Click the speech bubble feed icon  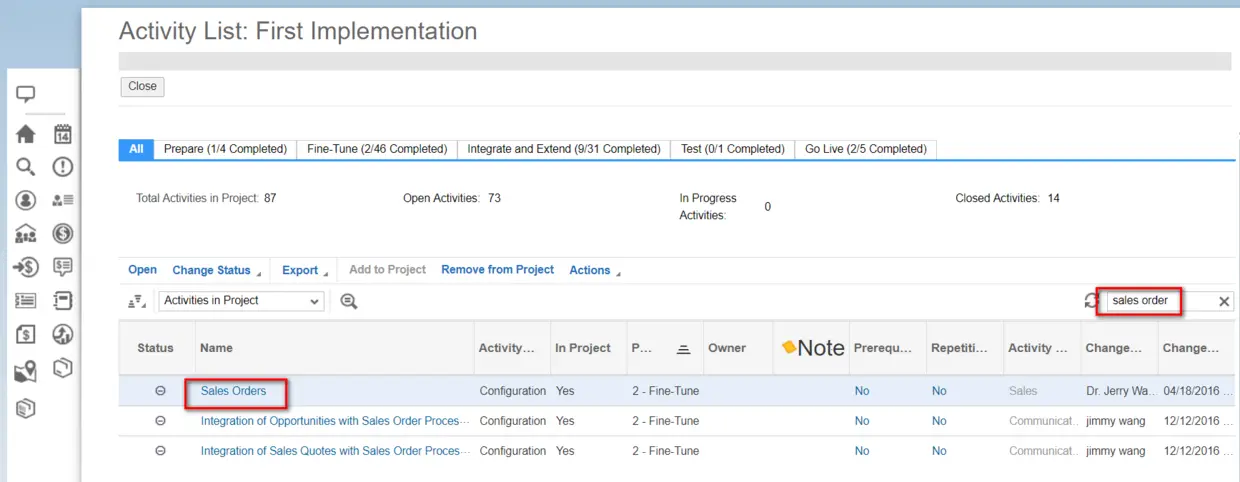click(26, 95)
